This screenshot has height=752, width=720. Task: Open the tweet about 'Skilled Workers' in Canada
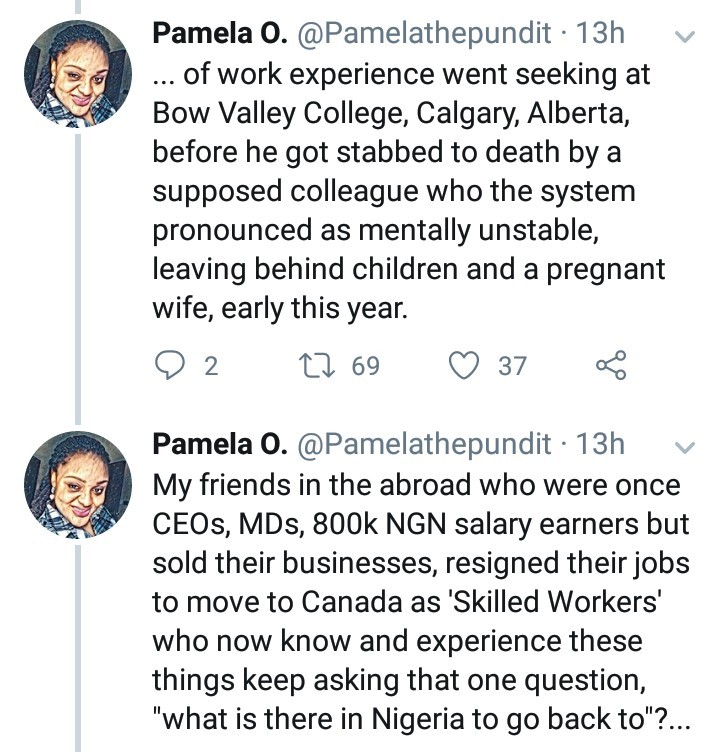click(x=421, y=602)
